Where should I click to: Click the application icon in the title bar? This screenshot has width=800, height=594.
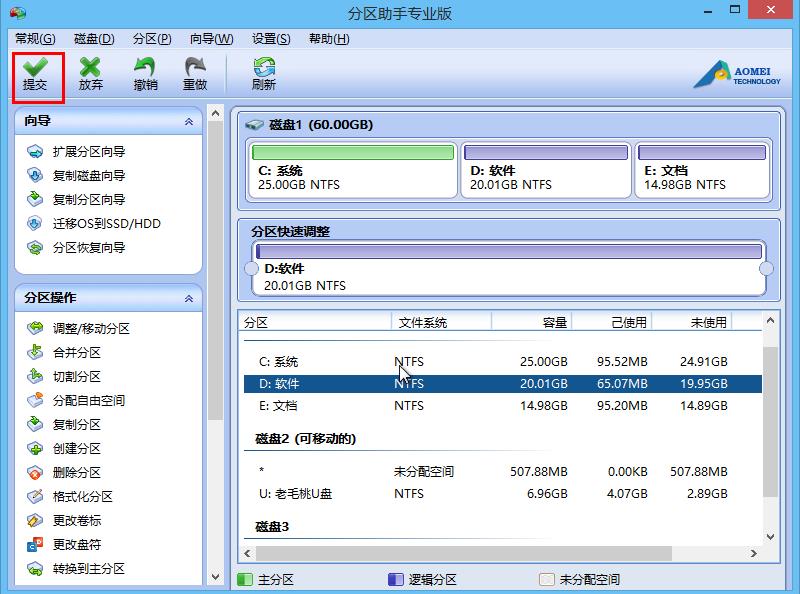coord(18,12)
